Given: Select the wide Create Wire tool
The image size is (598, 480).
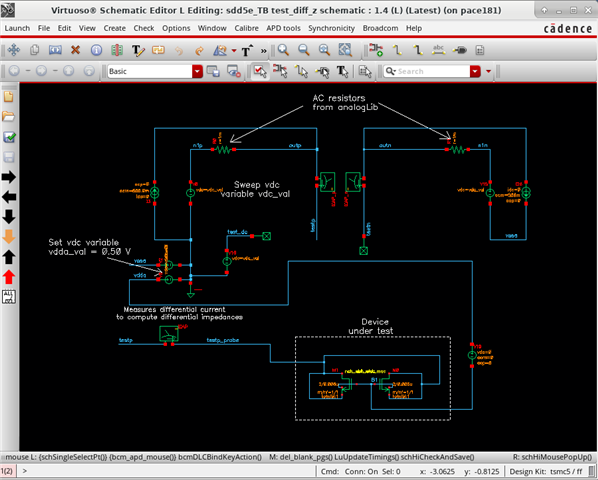Looking at the screenshot, I should [x=418, y=50].
